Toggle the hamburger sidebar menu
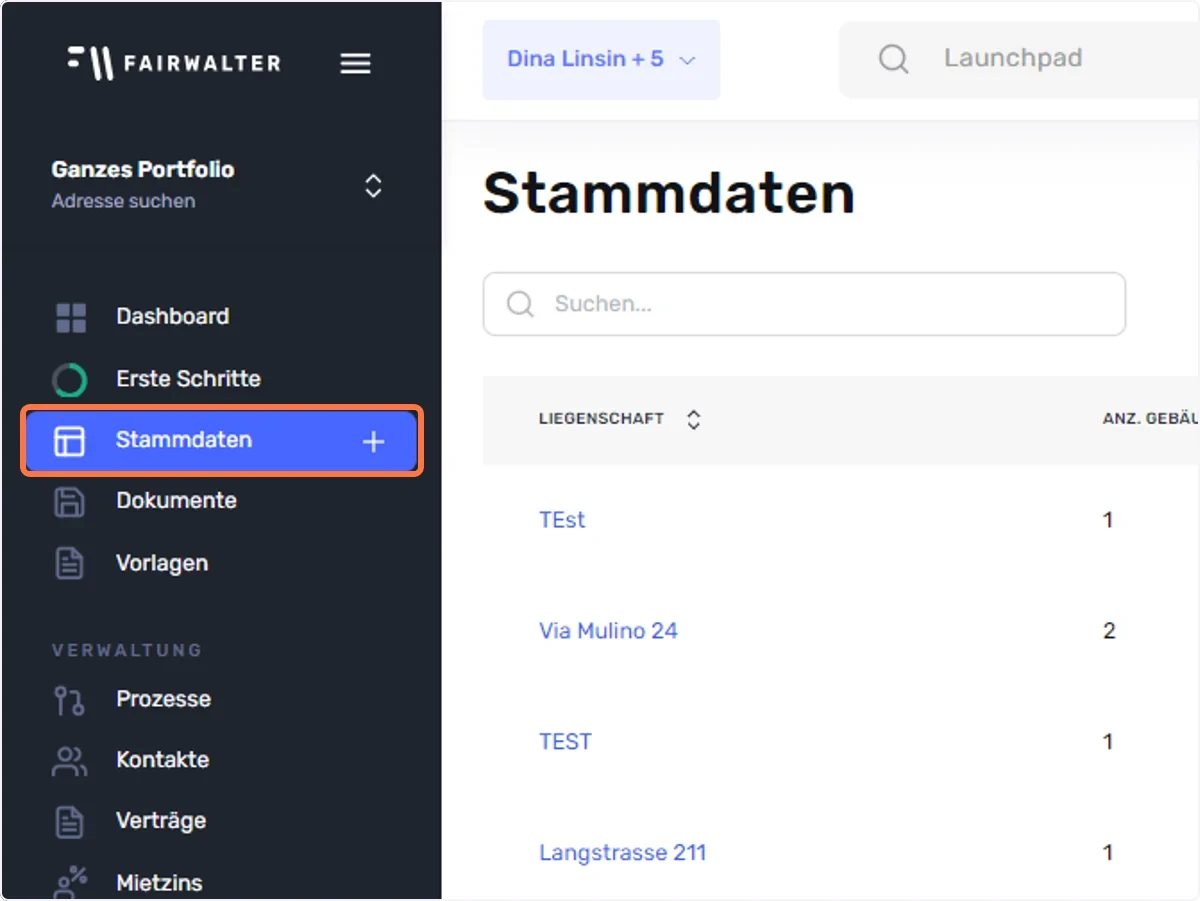Viewport: 1200px width, 901px height. pos(355,63)
